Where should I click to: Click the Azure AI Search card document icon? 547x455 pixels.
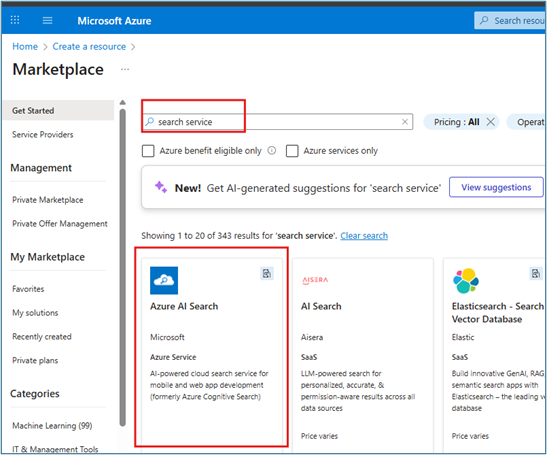(x=267, y=274)
